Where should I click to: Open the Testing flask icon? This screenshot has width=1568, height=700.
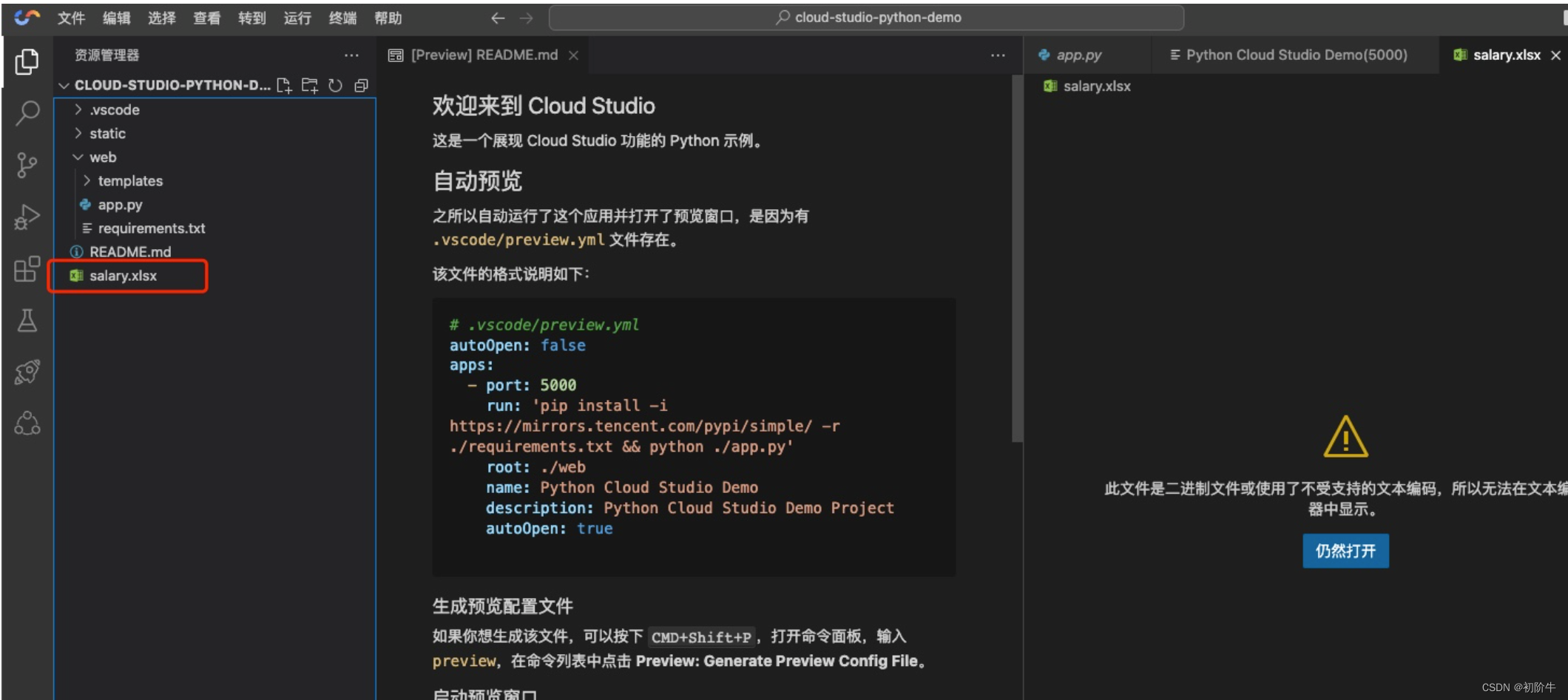point(27,320)
